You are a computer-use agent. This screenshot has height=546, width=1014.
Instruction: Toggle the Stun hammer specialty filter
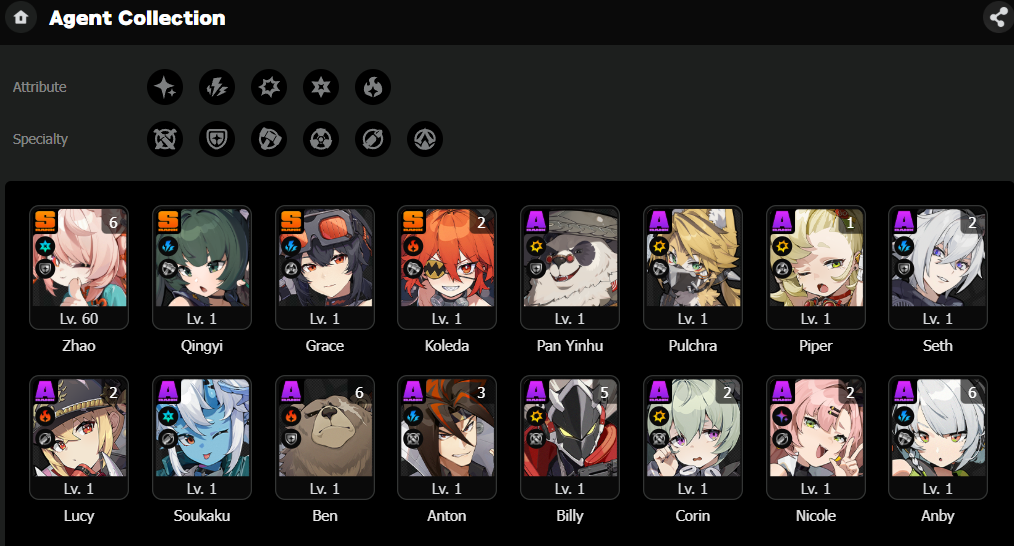coord(269,138)
